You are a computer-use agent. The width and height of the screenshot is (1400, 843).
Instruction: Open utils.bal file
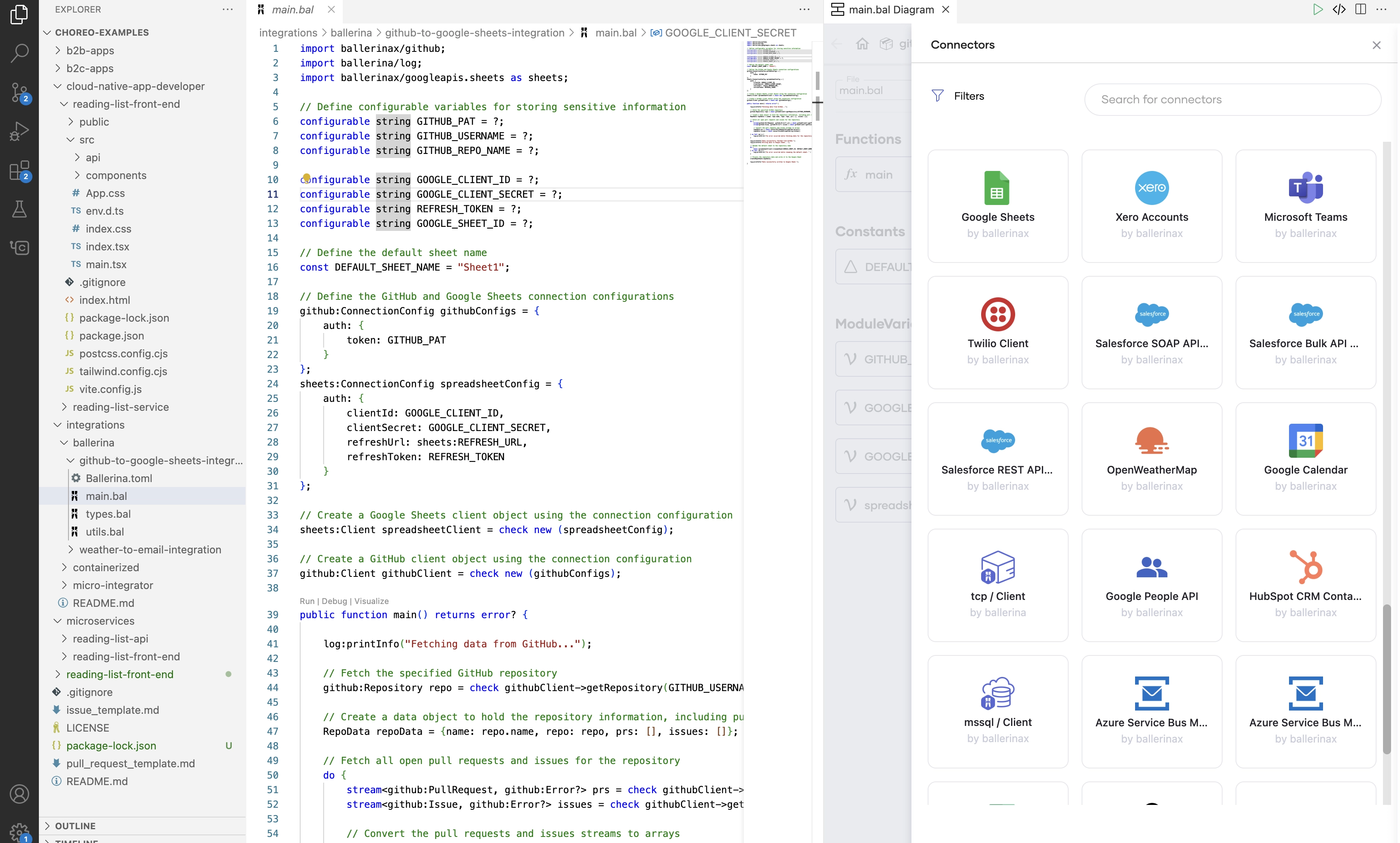click(x=142, y=532)
